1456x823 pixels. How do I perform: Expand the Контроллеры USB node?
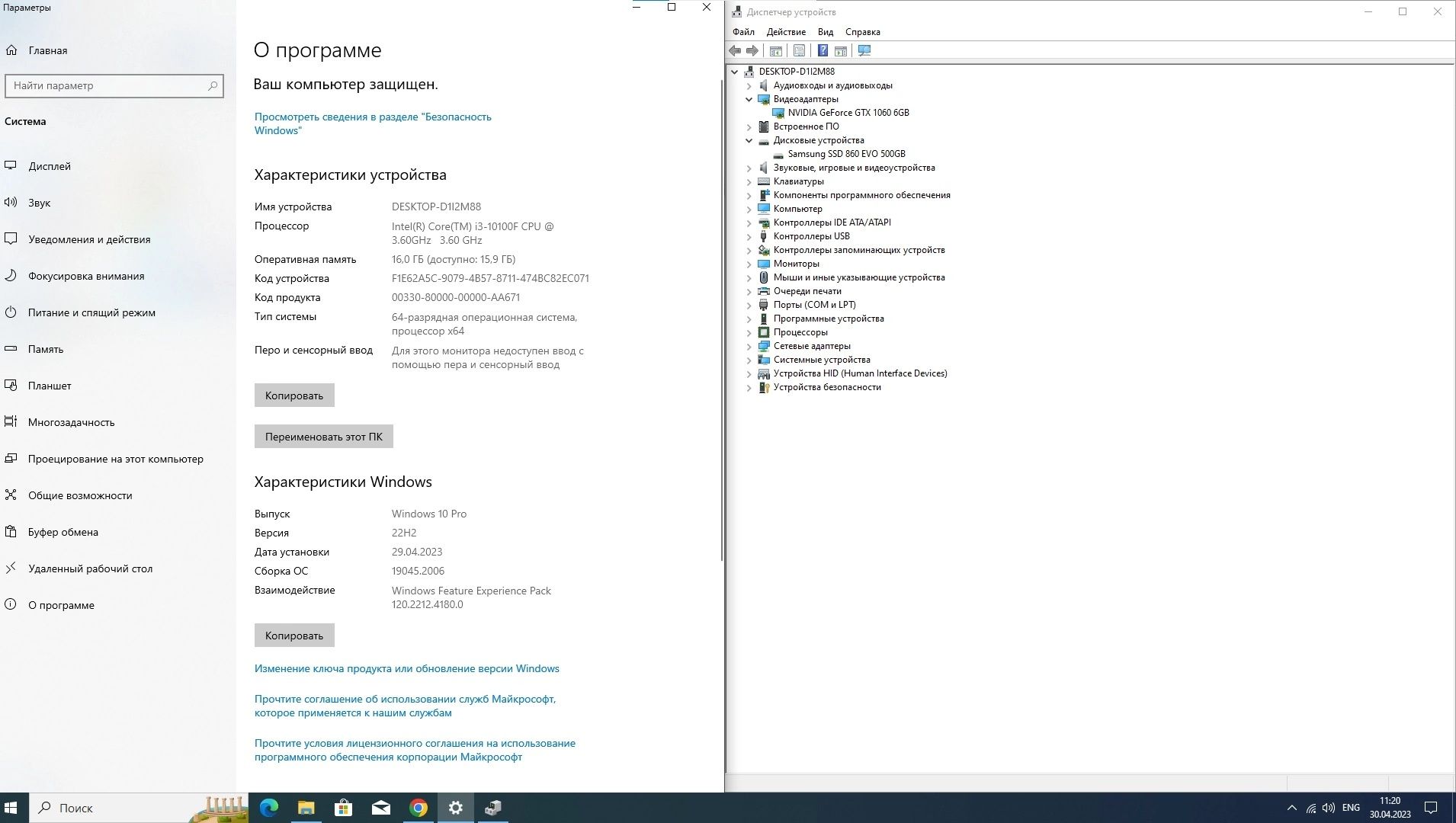click(x=749, y=236)
